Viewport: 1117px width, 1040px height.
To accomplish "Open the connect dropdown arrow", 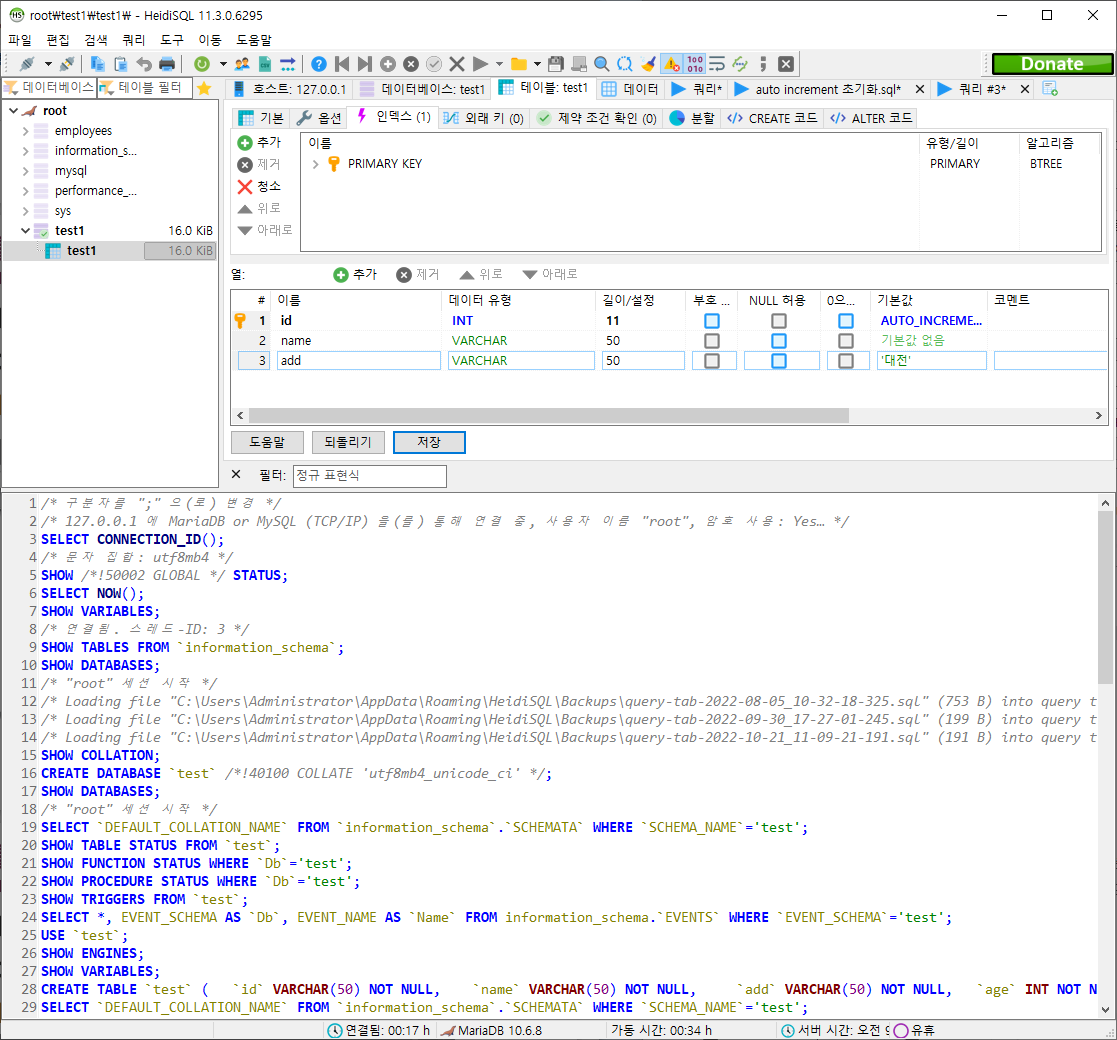I will (x=48, y=64).
